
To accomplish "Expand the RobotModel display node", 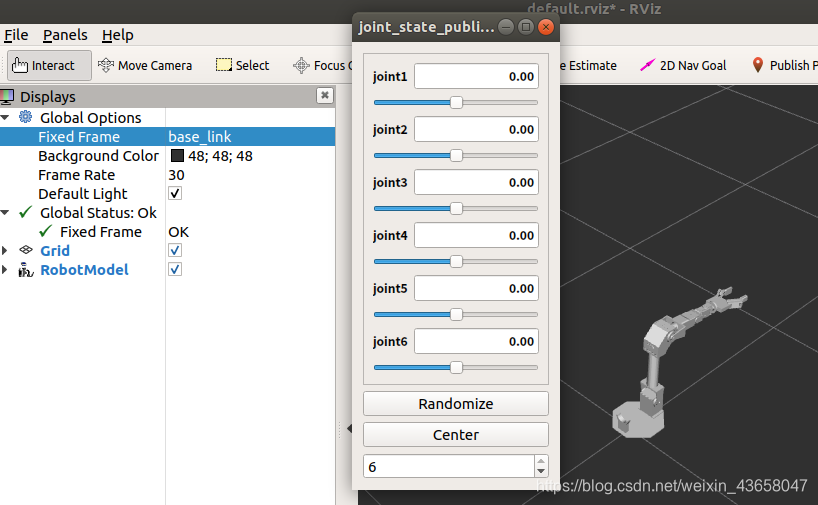I will pos(5,270).
